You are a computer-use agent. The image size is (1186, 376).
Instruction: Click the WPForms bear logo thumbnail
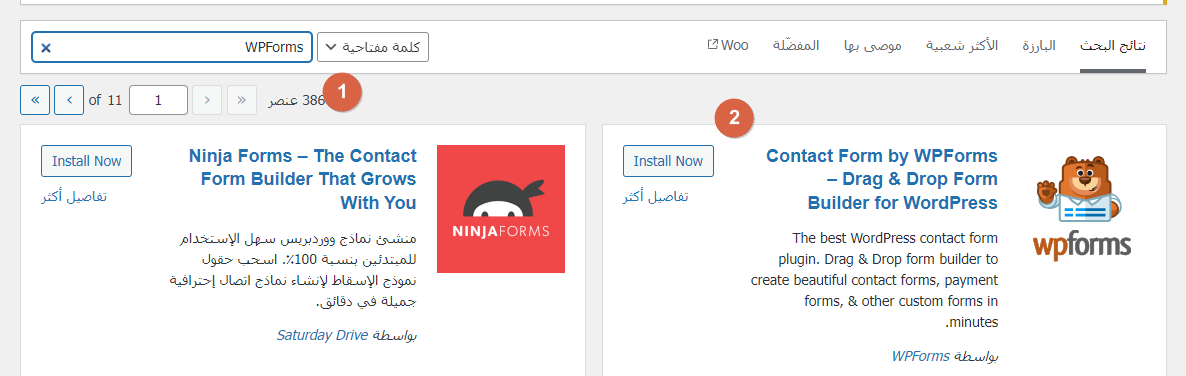pyautogui.click(x=1082, y=209)
